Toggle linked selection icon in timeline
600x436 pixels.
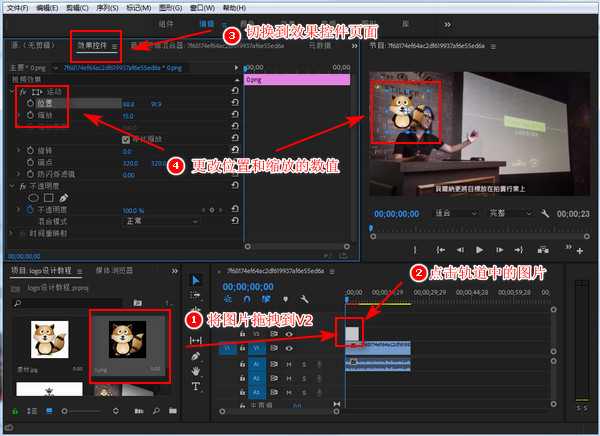266,299
